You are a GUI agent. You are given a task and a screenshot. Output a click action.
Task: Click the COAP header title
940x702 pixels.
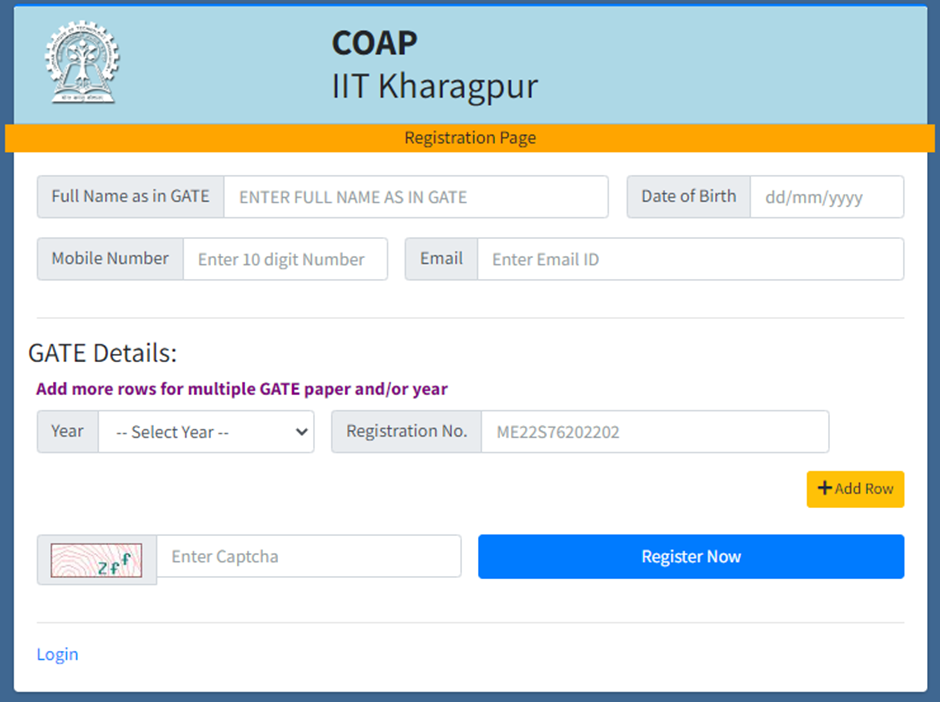374,43
